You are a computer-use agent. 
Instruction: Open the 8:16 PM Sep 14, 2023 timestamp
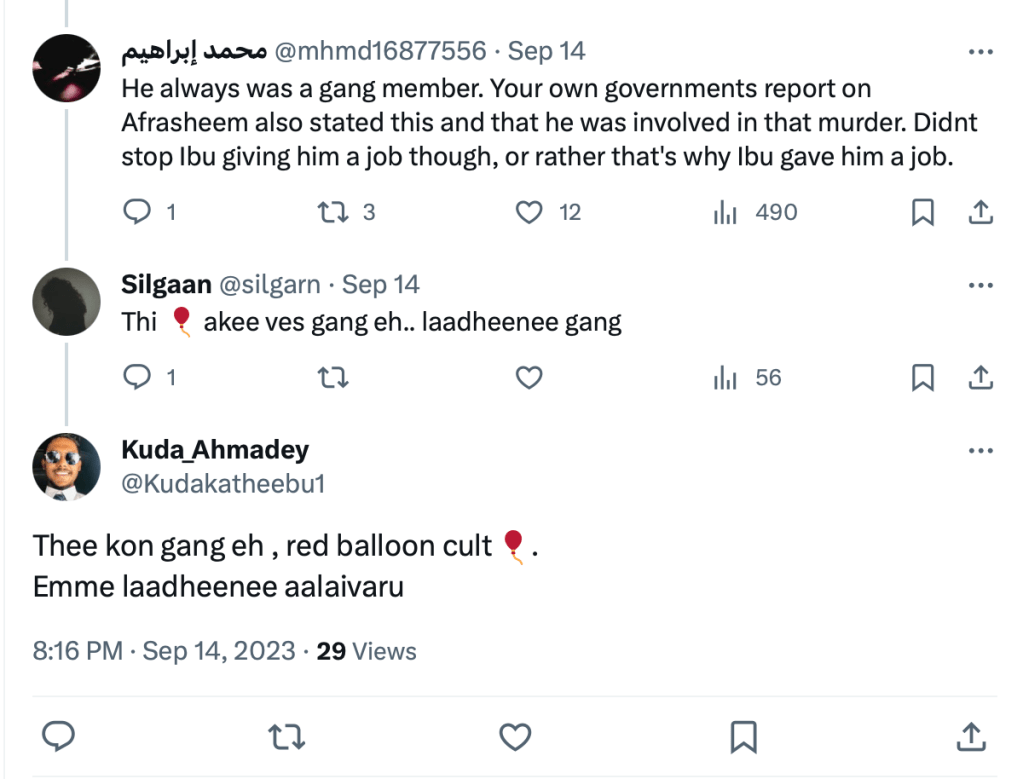pyautogui.click(x=164, y=652)
